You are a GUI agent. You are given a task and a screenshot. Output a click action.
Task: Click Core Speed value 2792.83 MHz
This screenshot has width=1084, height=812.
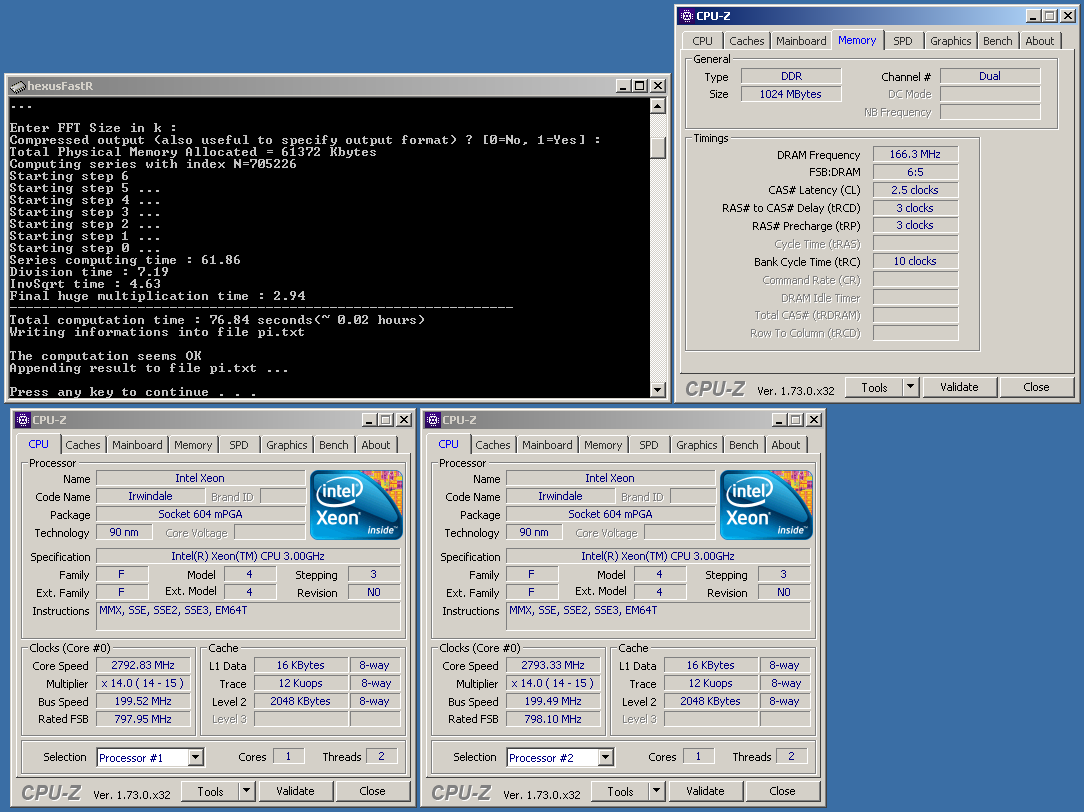[x=143, y=665]
